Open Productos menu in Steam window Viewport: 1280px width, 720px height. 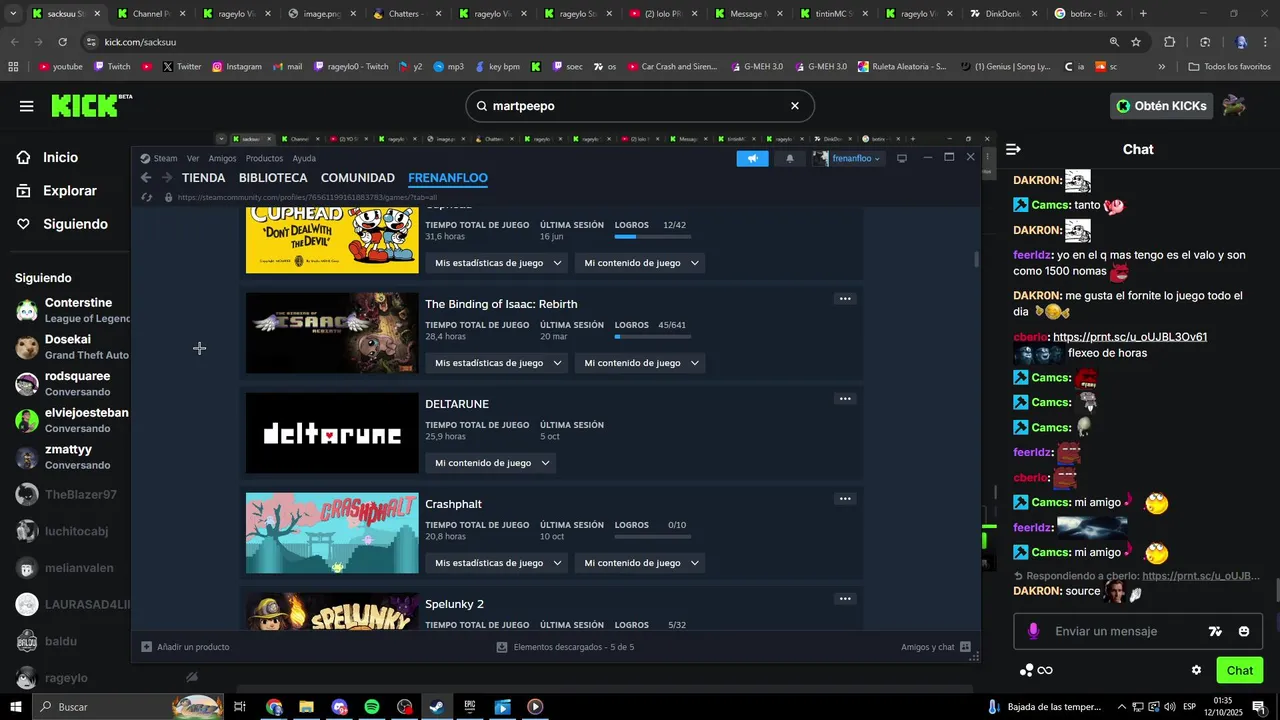tap(264, 158)
